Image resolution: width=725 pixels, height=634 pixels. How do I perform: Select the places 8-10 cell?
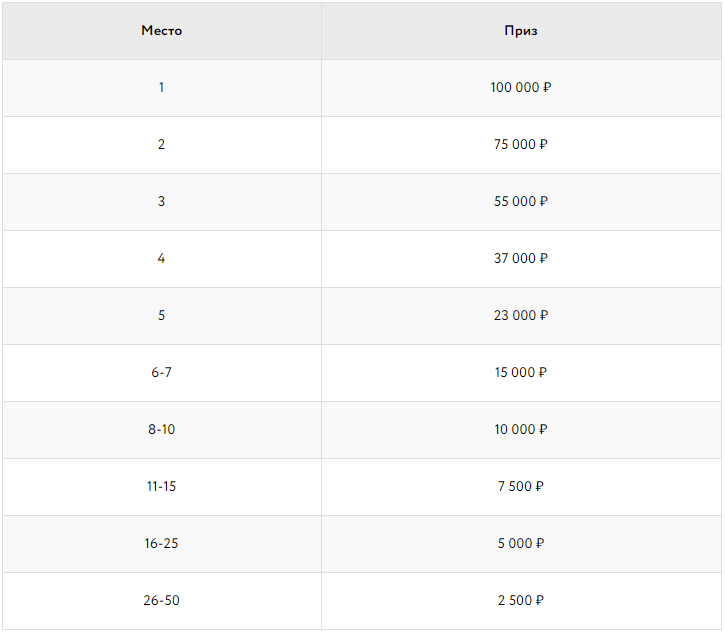pos(162,430)
